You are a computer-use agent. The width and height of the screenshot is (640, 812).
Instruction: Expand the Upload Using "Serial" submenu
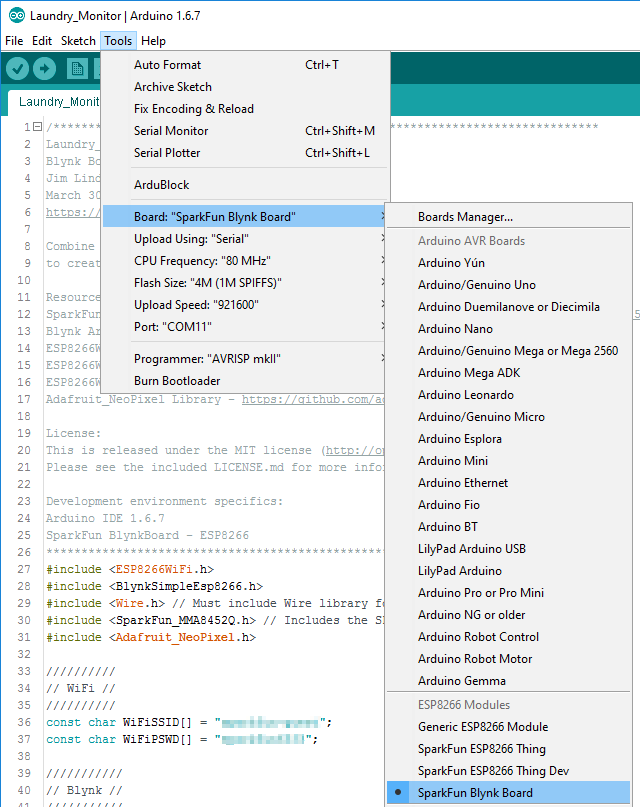(x=244, y=239)
